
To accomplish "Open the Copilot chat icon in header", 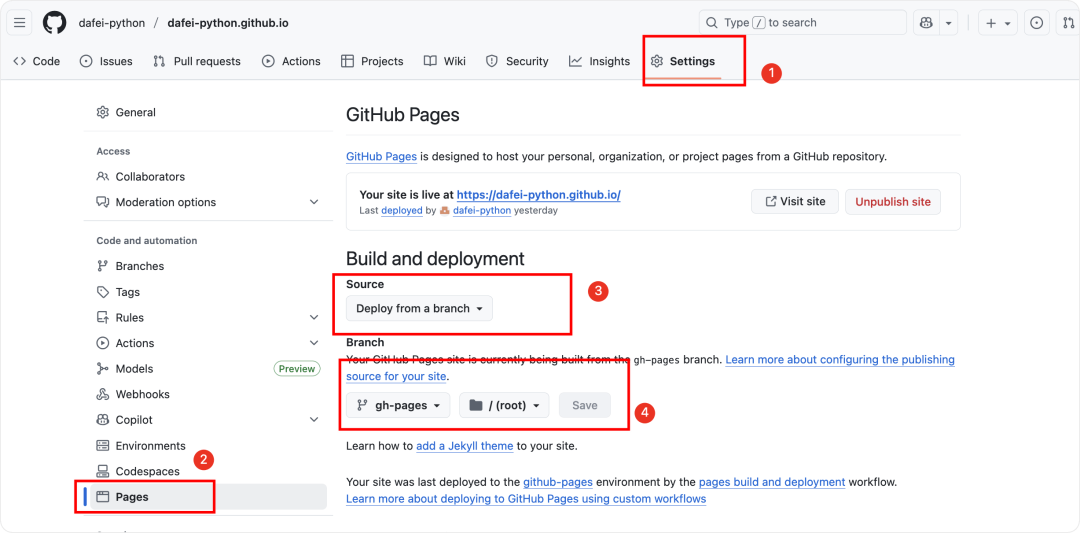I will [x=926, y=23].
